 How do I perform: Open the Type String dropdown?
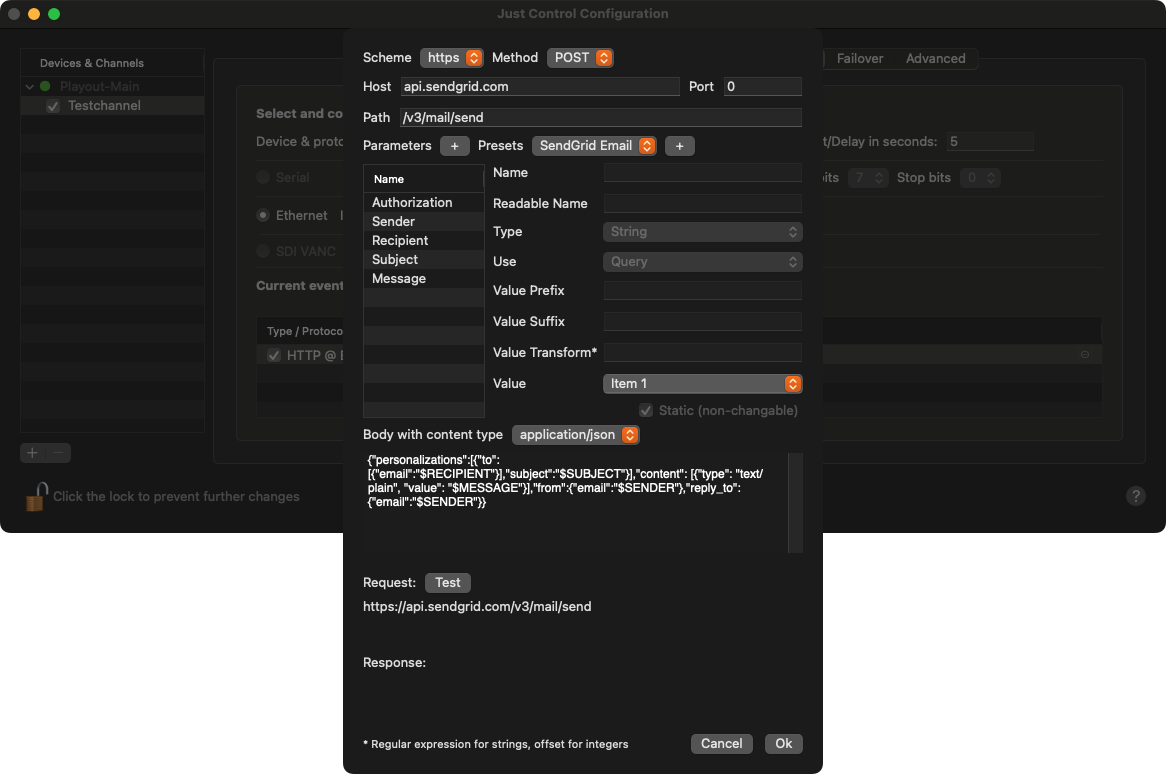tap(702, 232)
